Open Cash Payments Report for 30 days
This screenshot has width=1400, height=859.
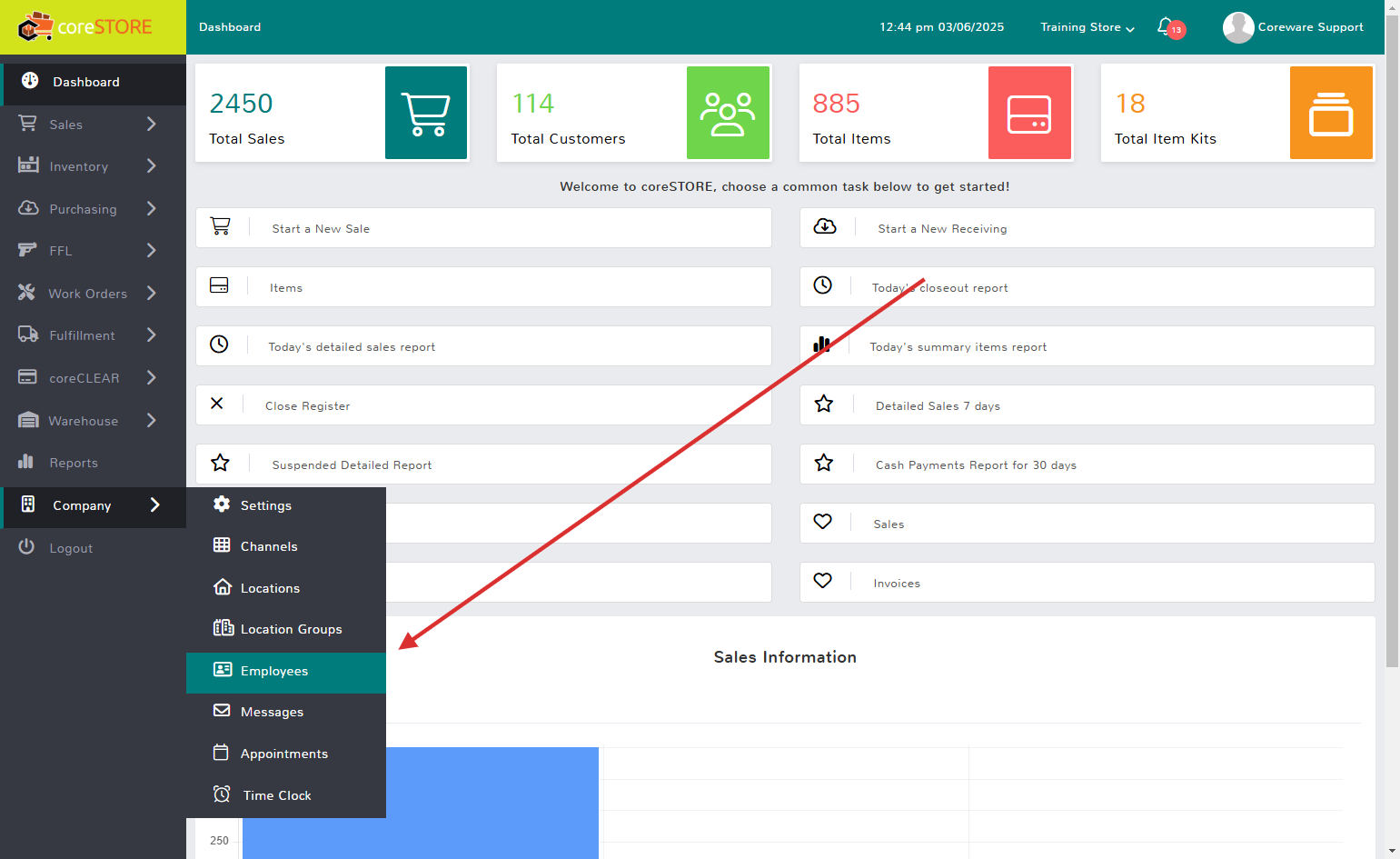tap(1087, 464)
